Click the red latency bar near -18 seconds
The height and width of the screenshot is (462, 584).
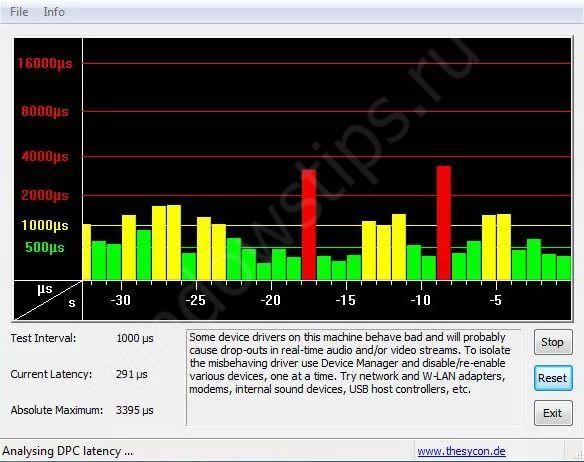coord(309,225)
